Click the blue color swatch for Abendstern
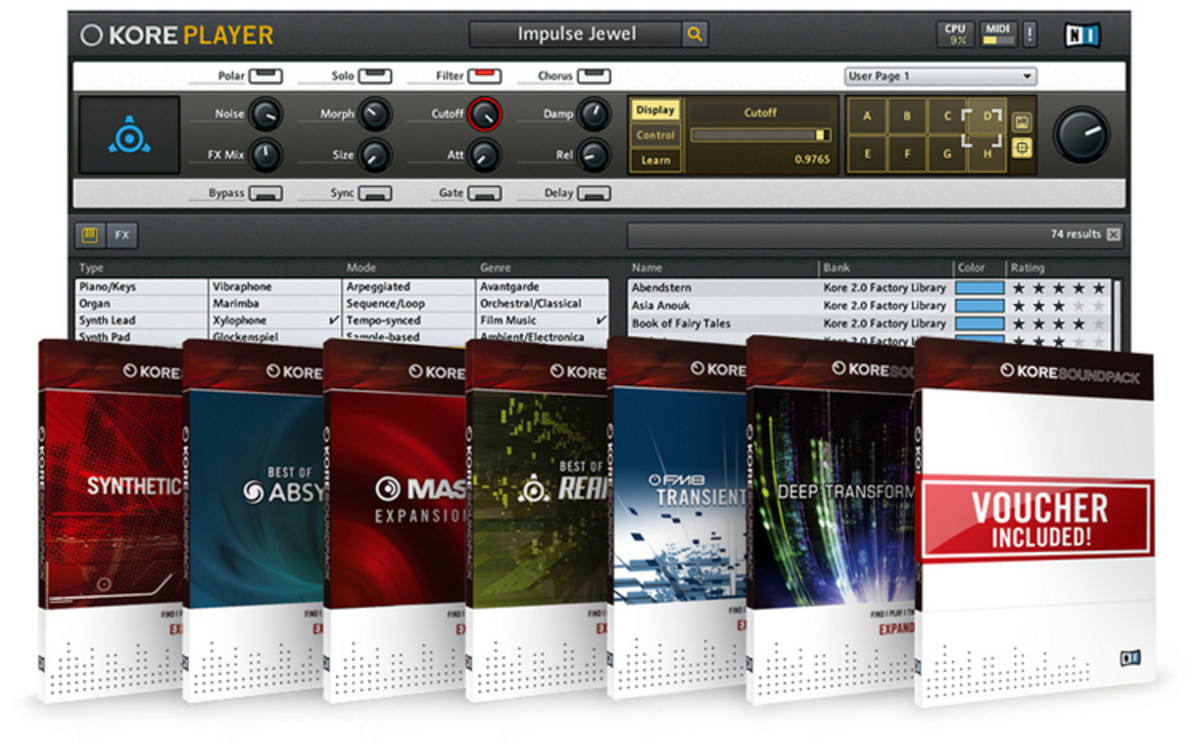This screenshot has width=1200, height=744. point(979,288)
